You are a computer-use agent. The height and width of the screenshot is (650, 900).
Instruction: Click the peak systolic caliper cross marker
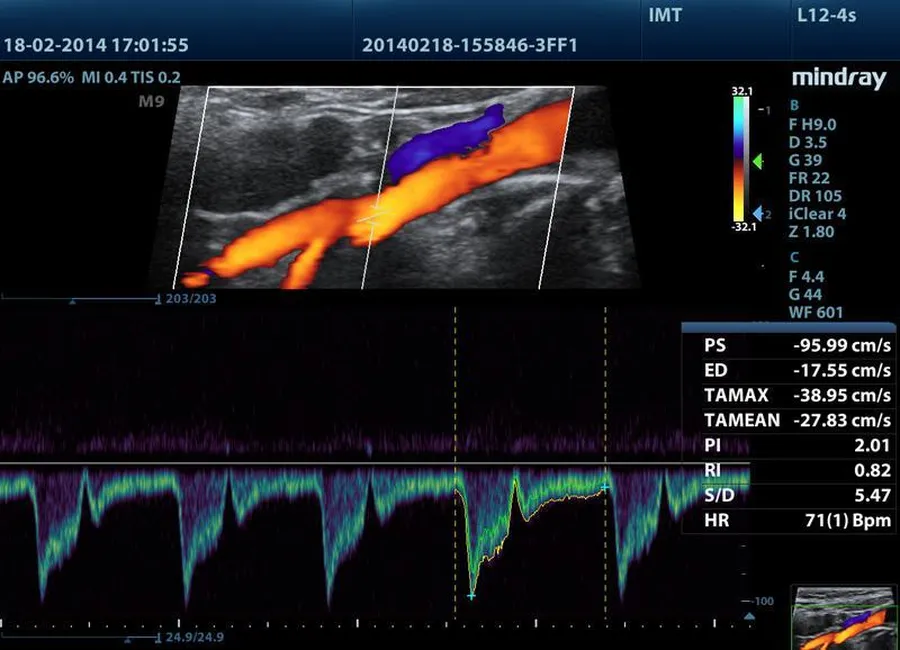pyautogui.click(x=471, y=595)
